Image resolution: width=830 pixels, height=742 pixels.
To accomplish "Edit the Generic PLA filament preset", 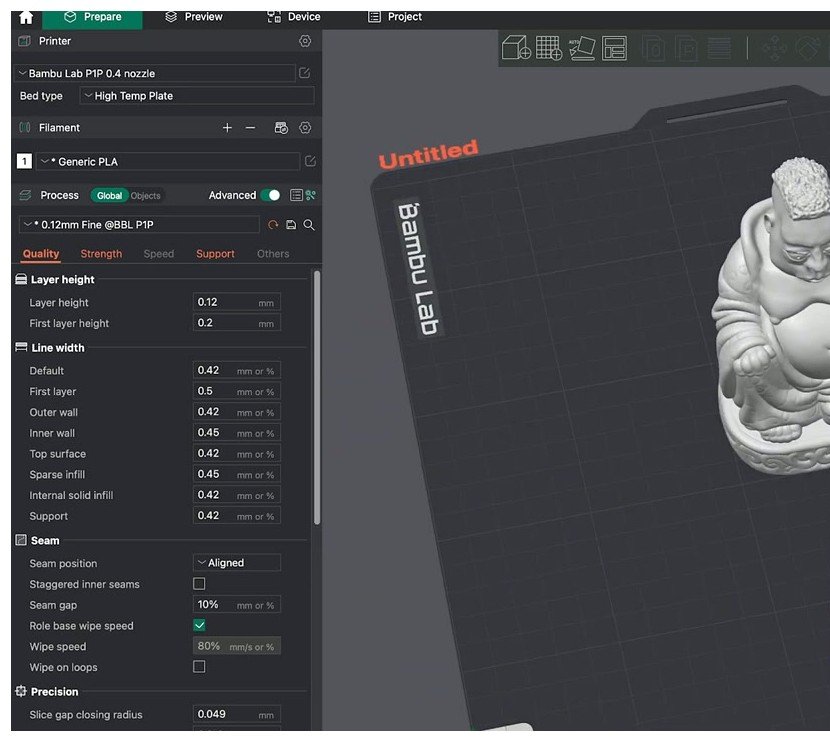I will click(310, 161).
